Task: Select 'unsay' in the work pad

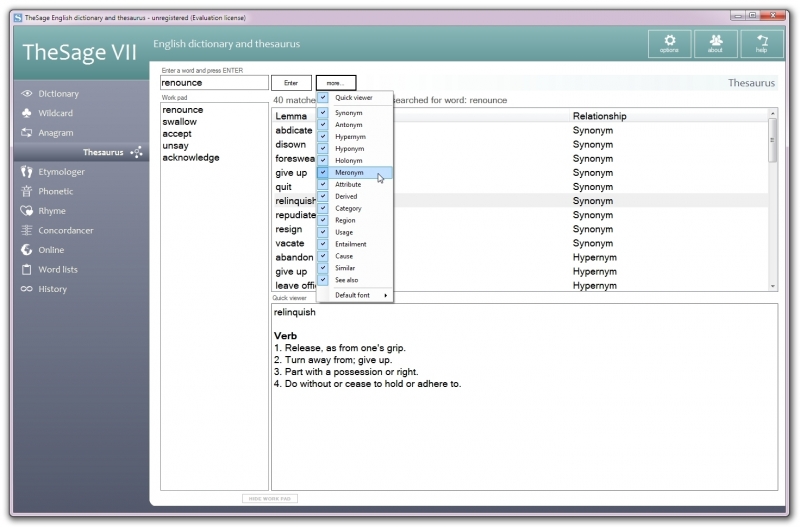Action: 176,145
